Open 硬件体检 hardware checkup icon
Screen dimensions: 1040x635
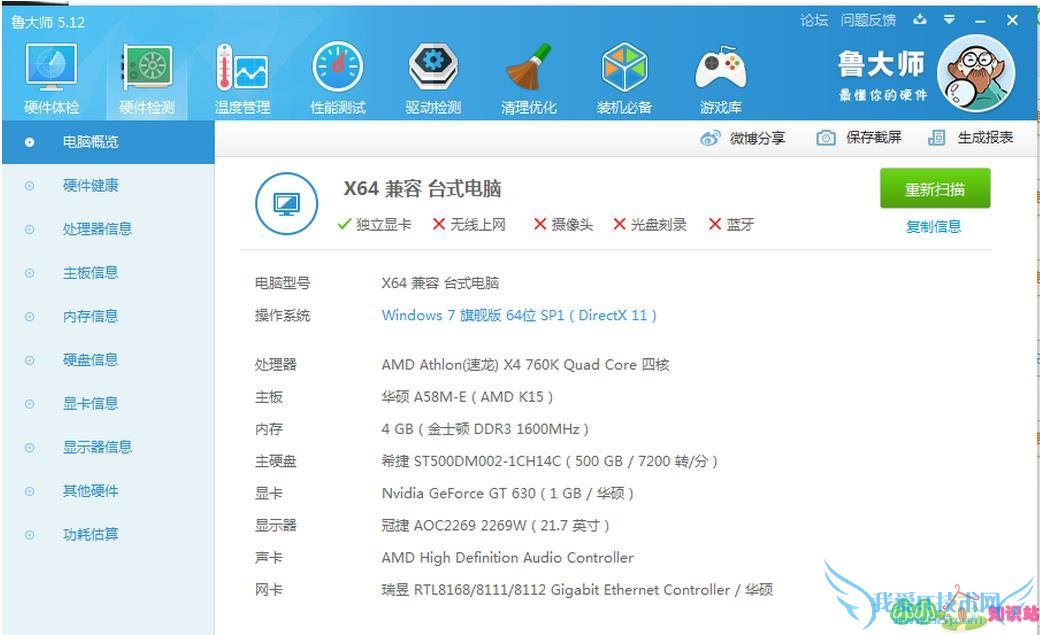(52, 67)
